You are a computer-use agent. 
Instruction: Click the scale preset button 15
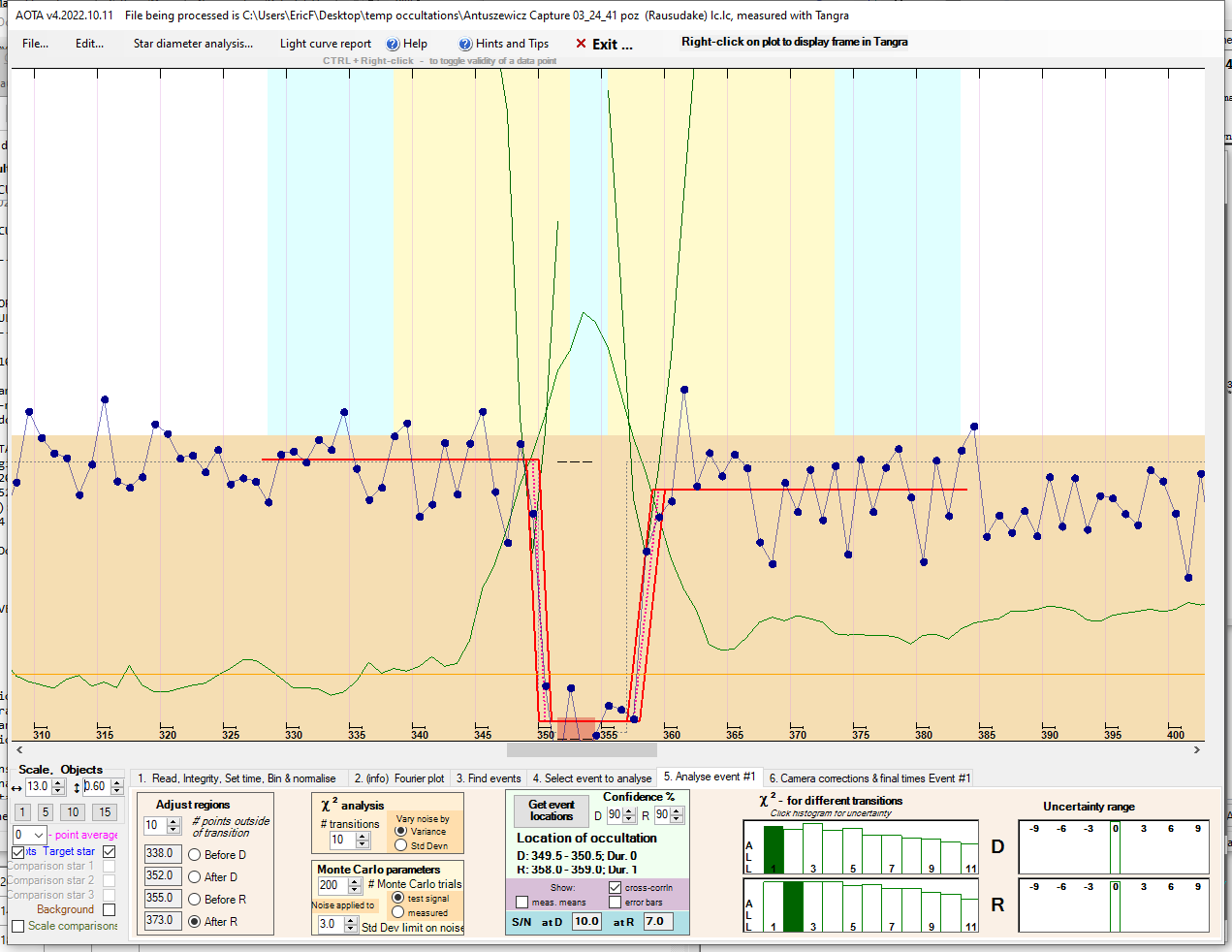click(105, 812)
